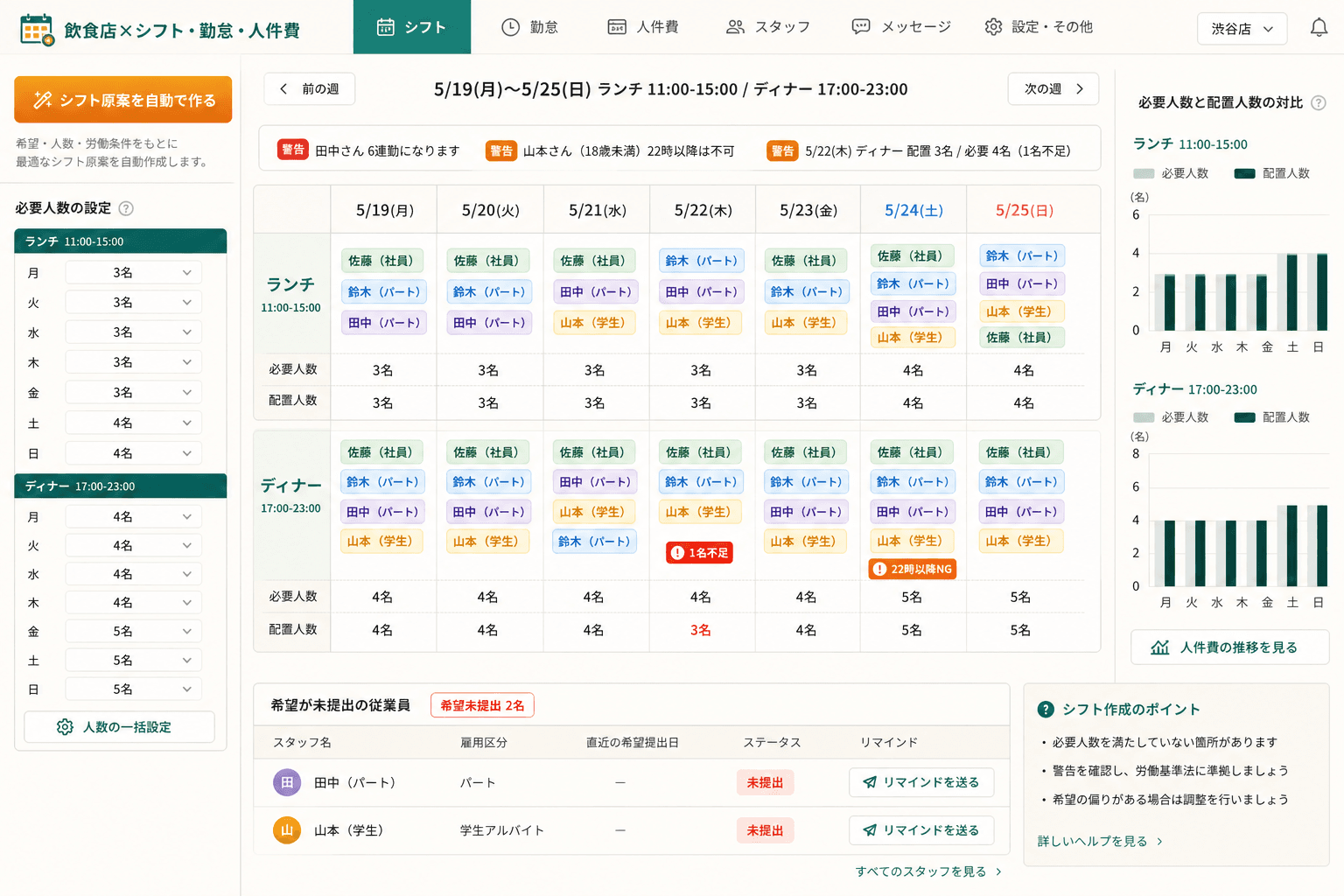1344x896 pixels.
Task: Open lunch 日 required count dropdown
Action: (x=133, y=453)
